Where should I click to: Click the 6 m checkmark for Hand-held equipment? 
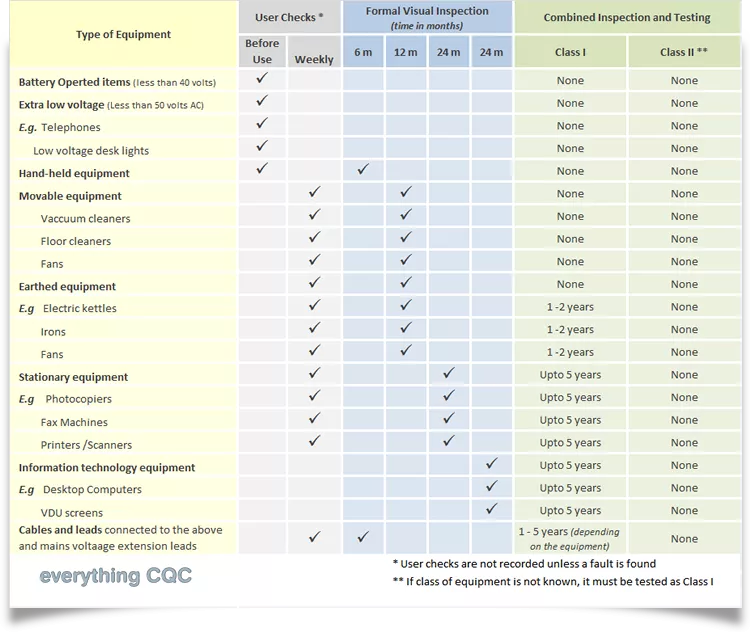pyautogui.click(x=363, y=170)
